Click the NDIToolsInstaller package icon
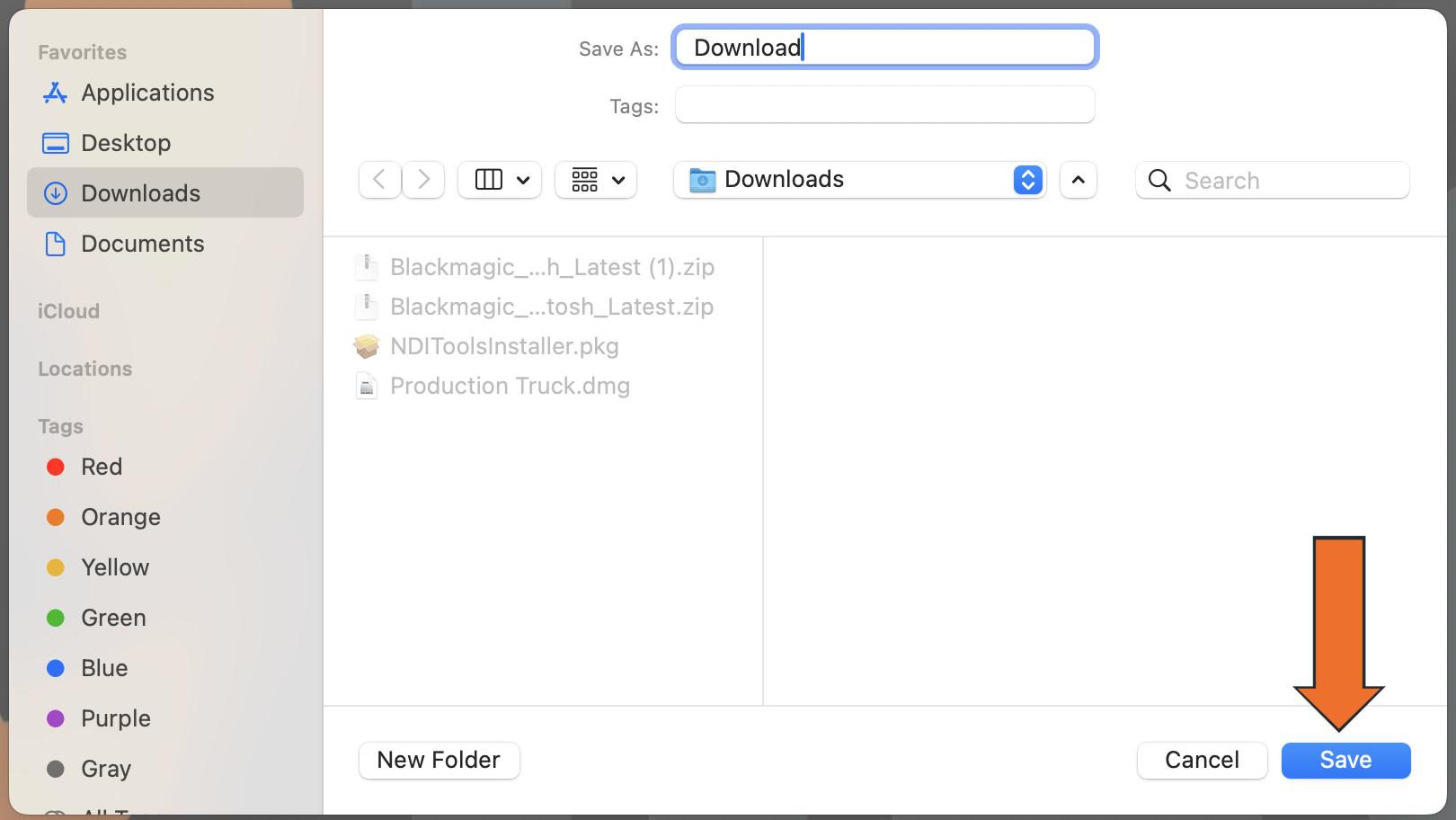The height and width of the screenshot is (820, 1456). pyautogui.click(x=367, y=346)
